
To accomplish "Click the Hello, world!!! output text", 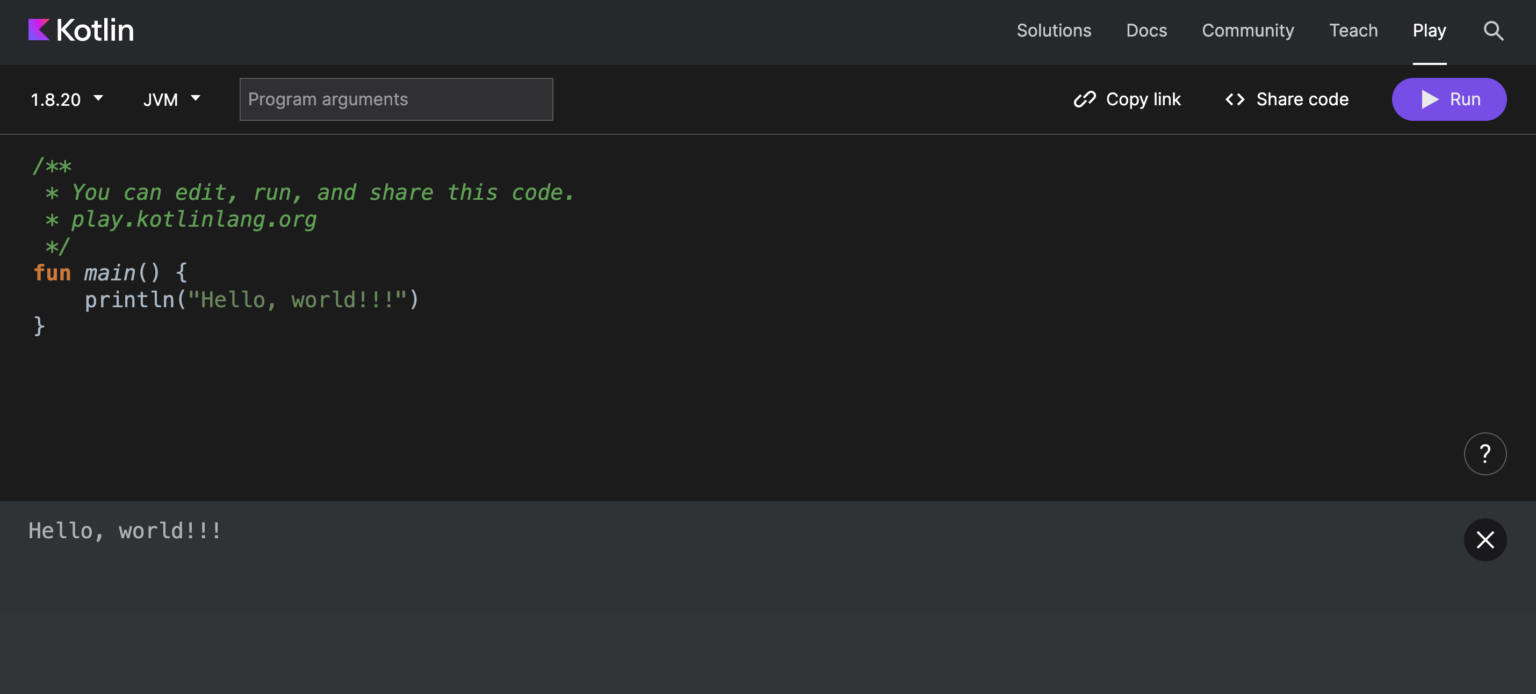I will point(125,531).
